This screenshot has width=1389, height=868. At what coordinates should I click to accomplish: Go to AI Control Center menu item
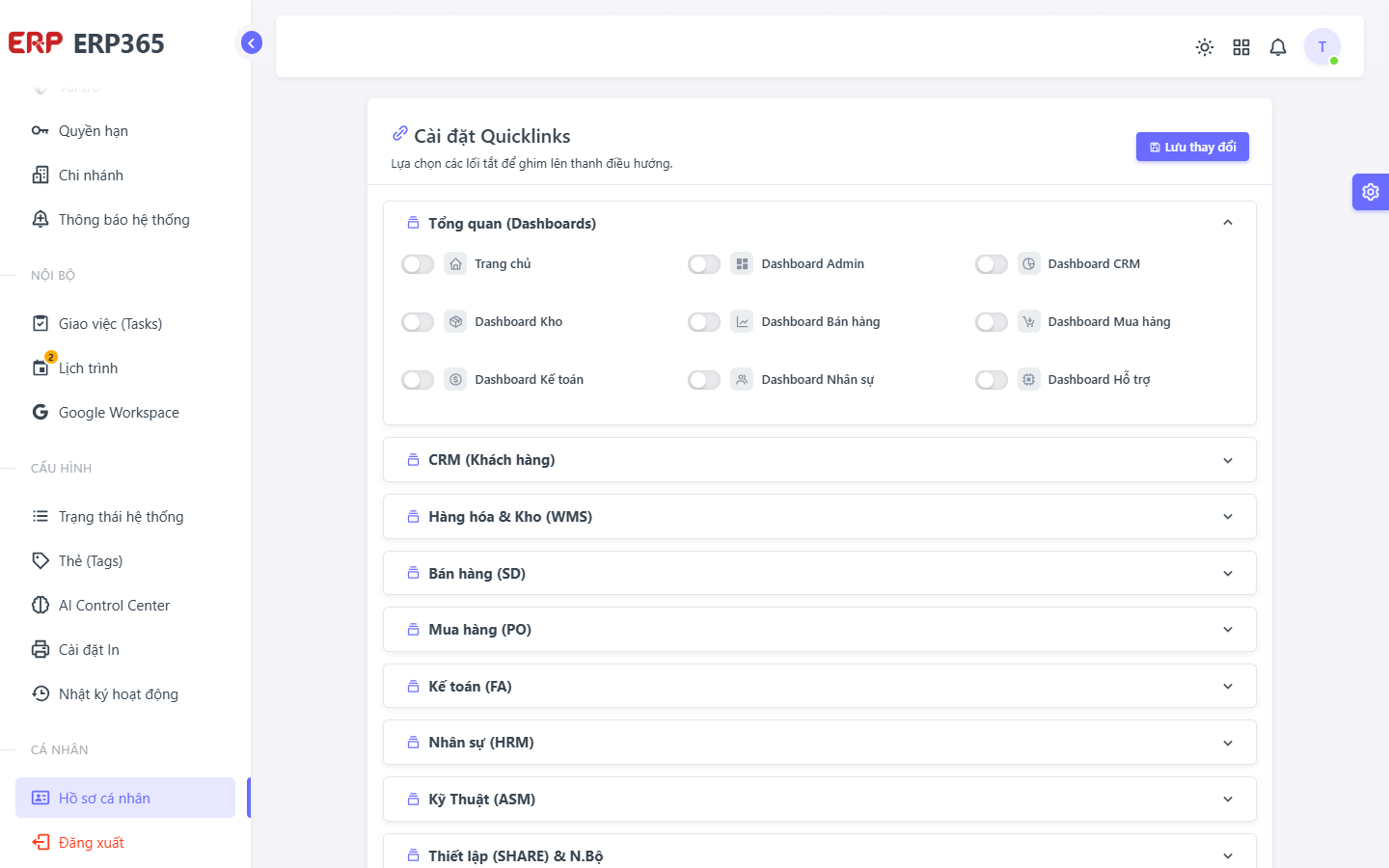coord(114,605)
